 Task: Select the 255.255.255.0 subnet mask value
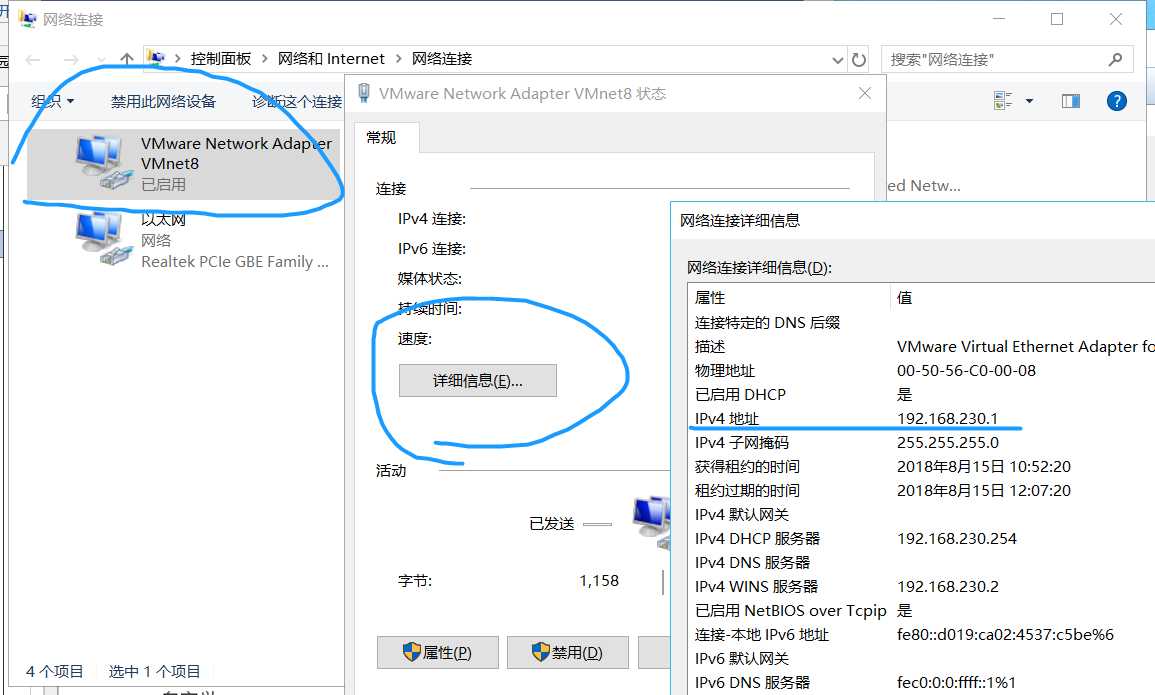947,442
